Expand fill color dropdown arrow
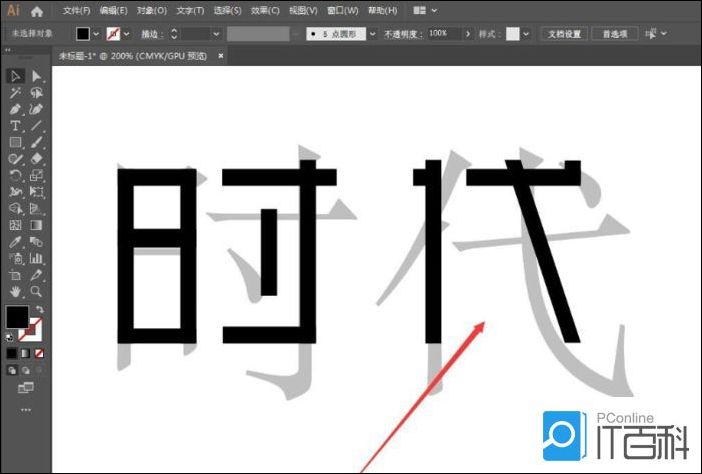The image size is (702, 474). (x=96, y=34)
